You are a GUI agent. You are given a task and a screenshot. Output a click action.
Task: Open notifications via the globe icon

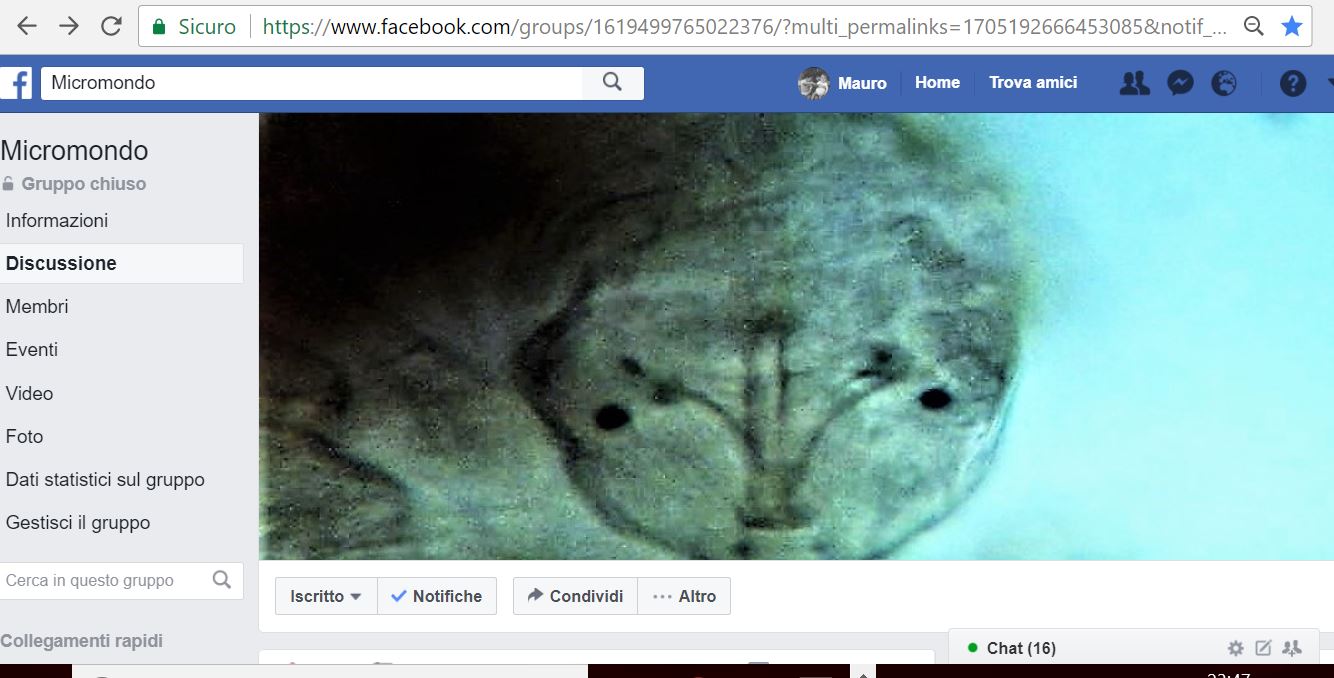pos(1224,83)
